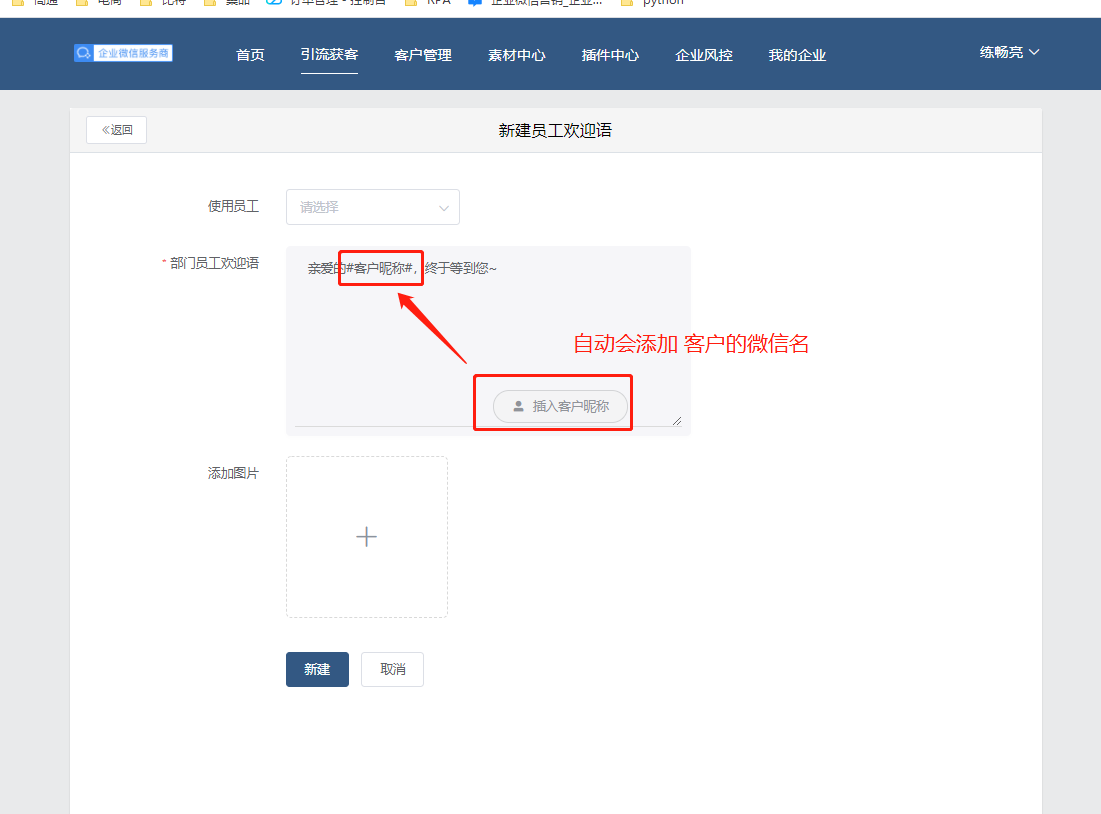1101x814 pixels.
Task: Click the person icon in 插入客户昵称
Action: [518, 406]
